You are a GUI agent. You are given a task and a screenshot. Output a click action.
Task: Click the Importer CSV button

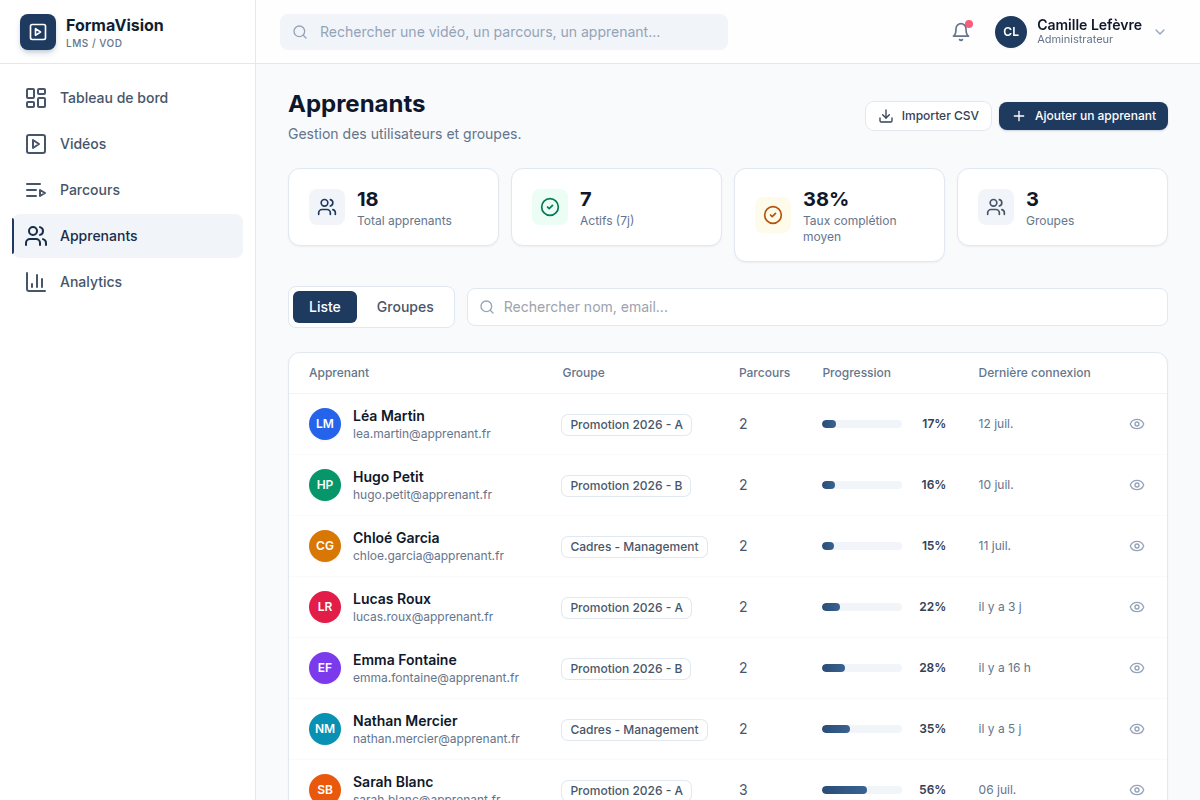(x=928, y=116)
